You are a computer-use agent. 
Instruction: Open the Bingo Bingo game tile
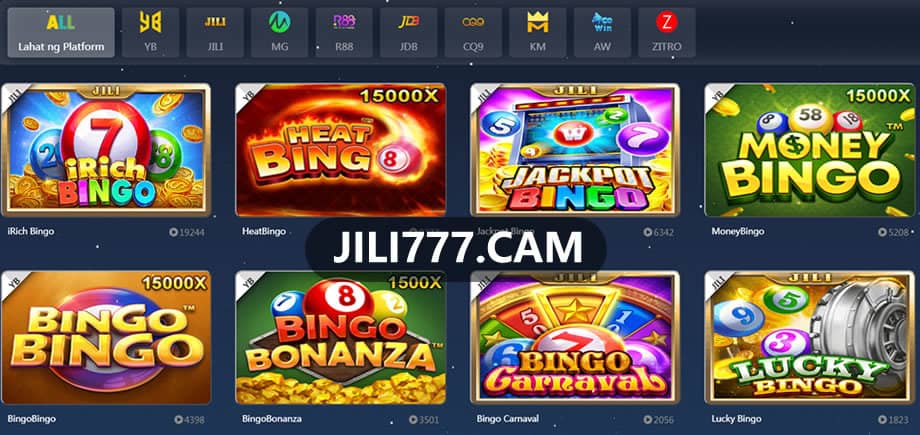click(106, 338)
